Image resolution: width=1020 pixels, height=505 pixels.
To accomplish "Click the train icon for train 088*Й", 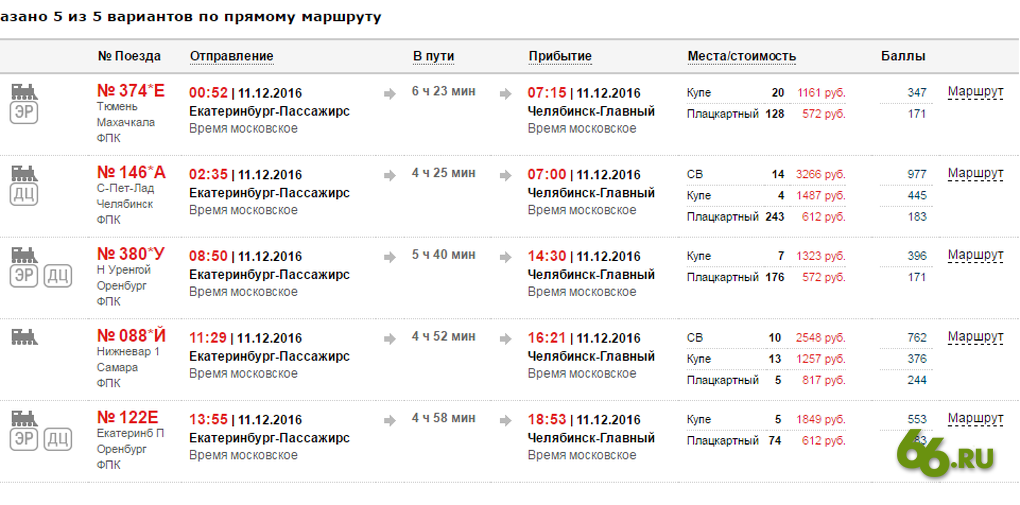I will pos(25,336).
